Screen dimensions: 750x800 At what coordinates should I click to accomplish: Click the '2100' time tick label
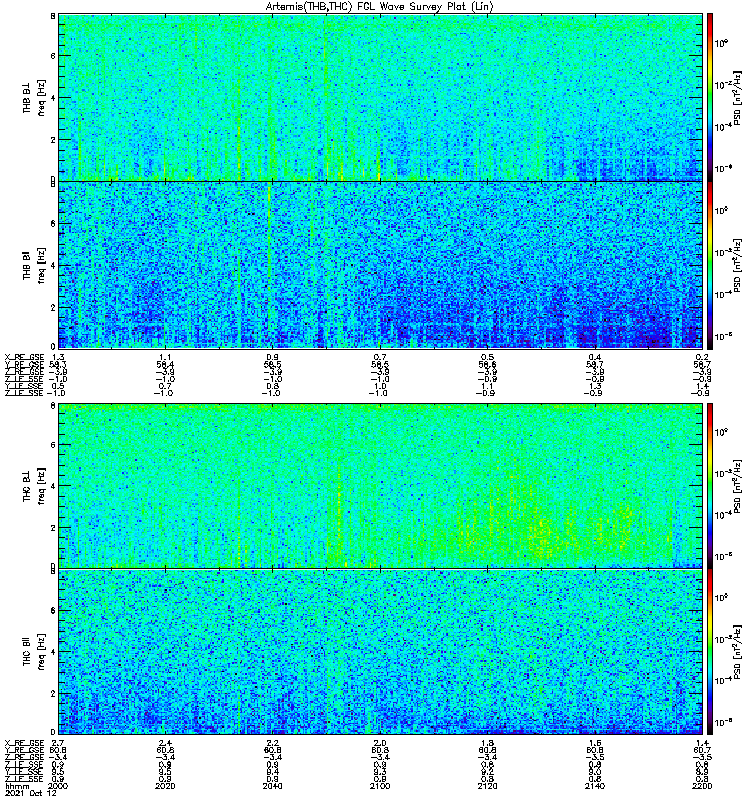(380, 786)
